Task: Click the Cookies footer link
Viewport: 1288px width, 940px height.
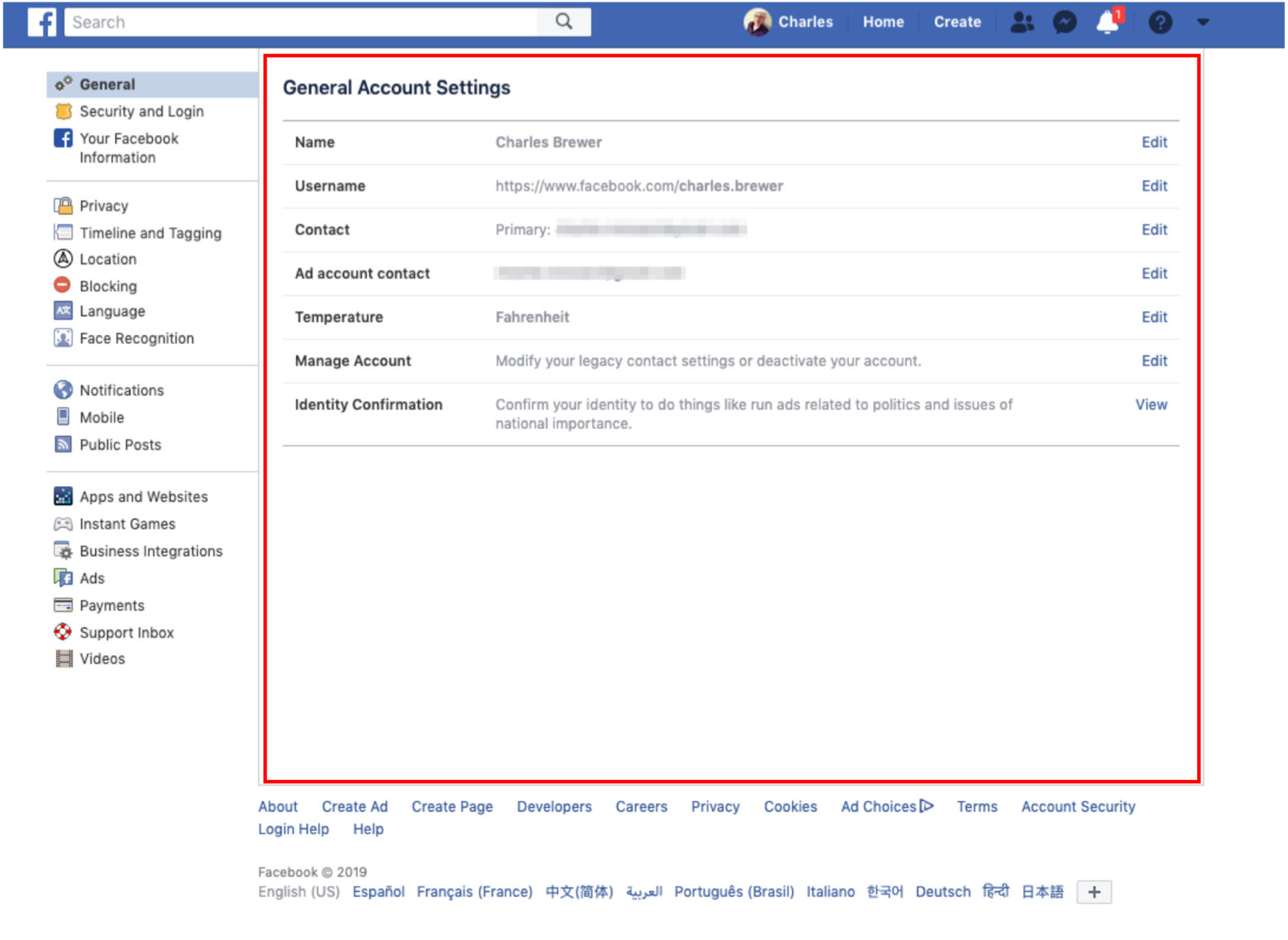Action: [790, 807]
